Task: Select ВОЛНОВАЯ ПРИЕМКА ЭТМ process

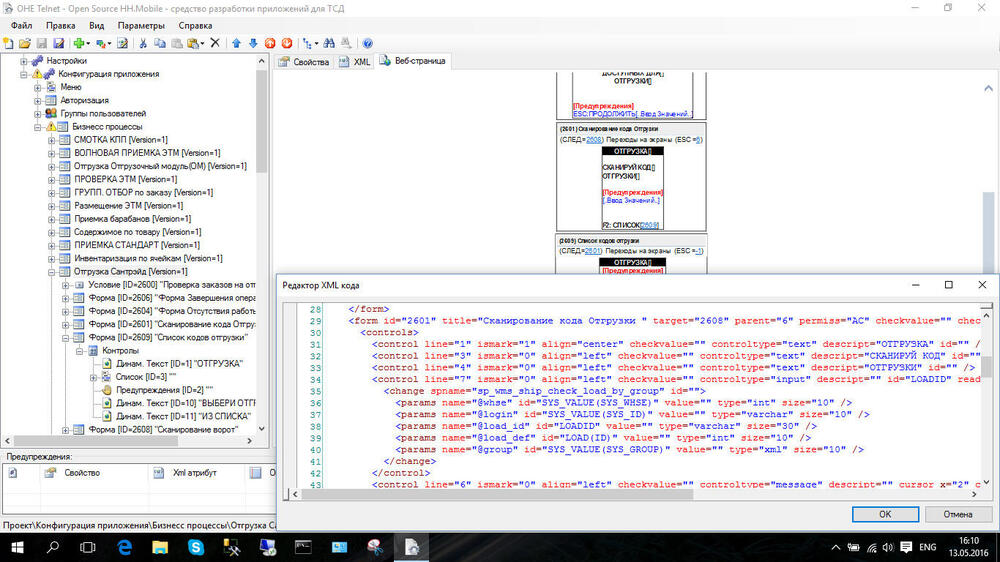Action: click(x=147, y=153)
